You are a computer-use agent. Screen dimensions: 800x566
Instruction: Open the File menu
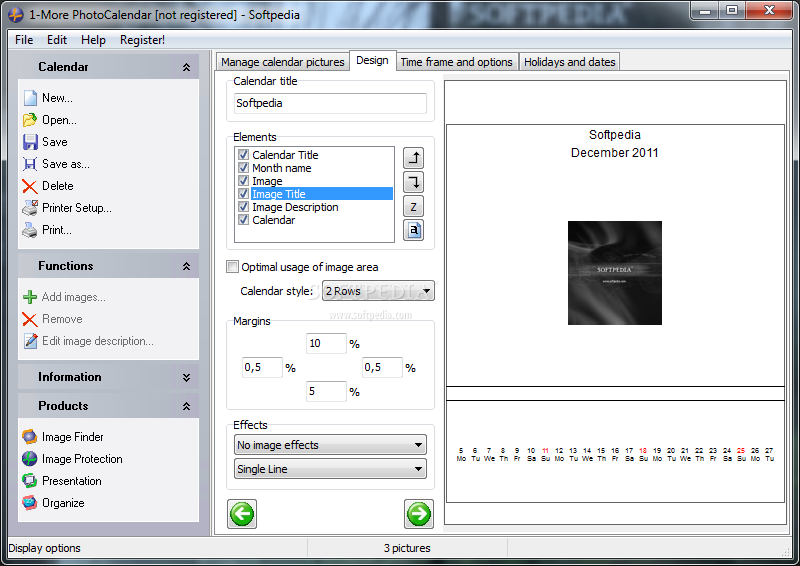24,40
